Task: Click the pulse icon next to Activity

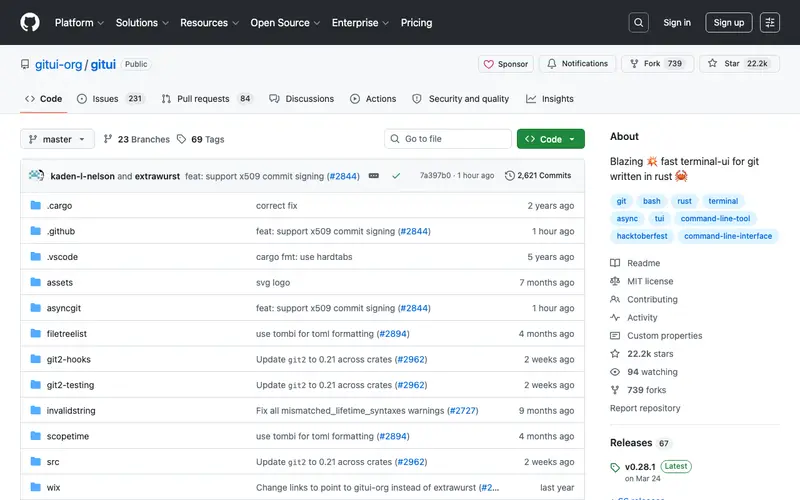Action: coord(615,317)
